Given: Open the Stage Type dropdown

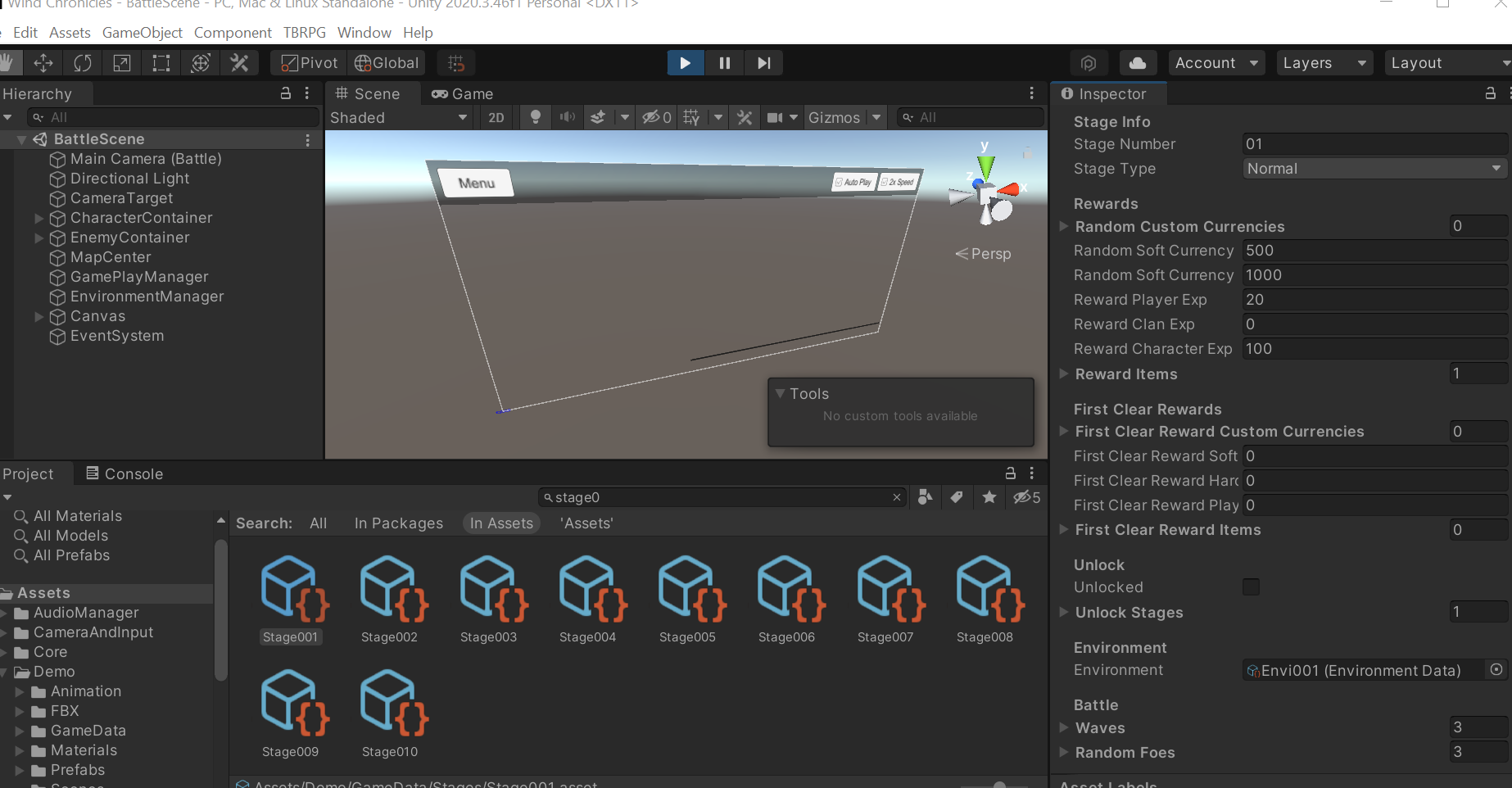Looking at the screenshot, I should pyautogui.click(x=1374, y=168).
